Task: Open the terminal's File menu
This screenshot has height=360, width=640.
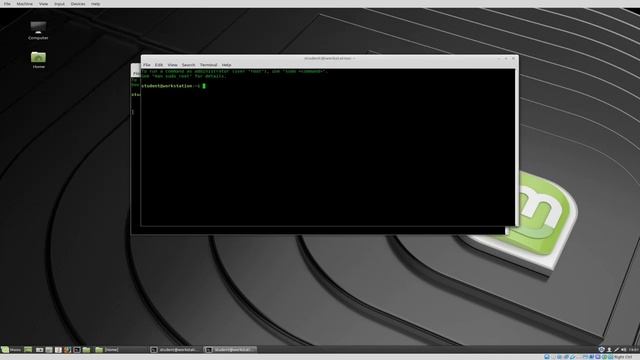Action: pos(147,65)
